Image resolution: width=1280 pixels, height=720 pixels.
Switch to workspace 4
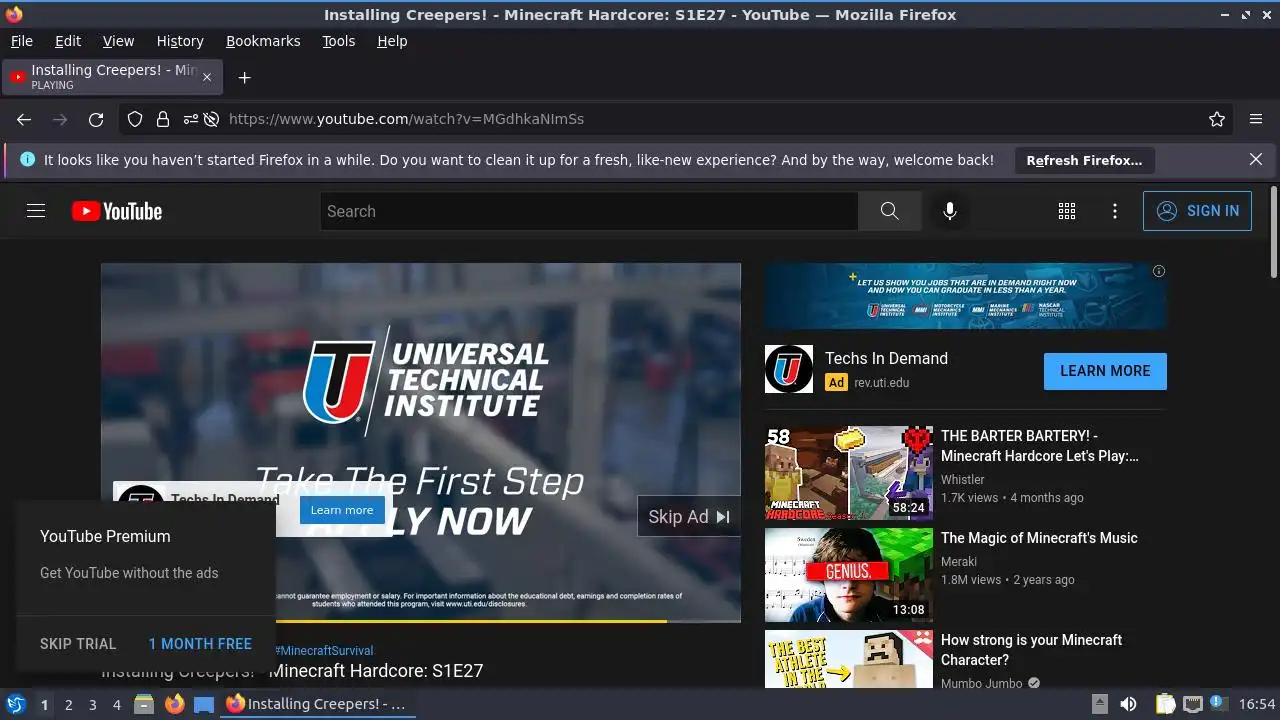(116, 705)
